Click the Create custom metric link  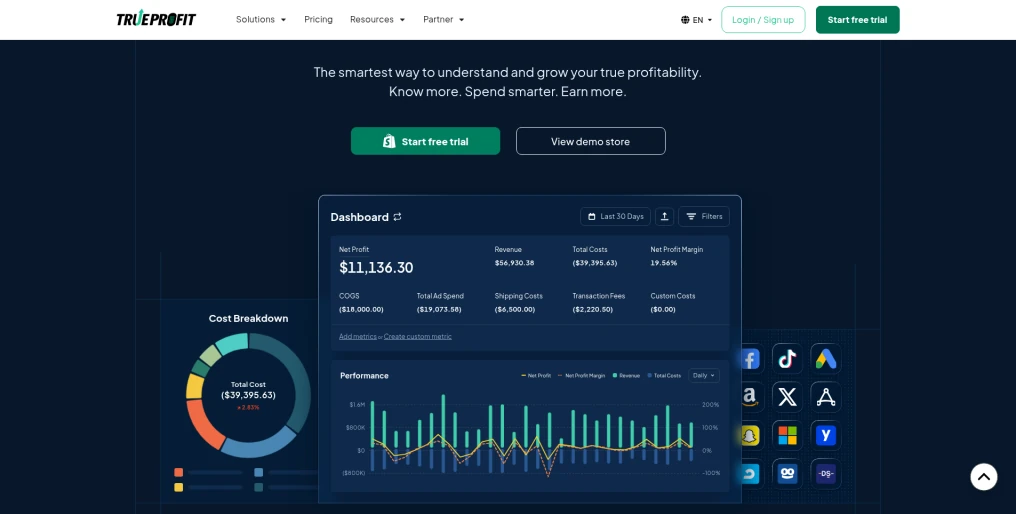pyautogui.click(x=417, y=336)
